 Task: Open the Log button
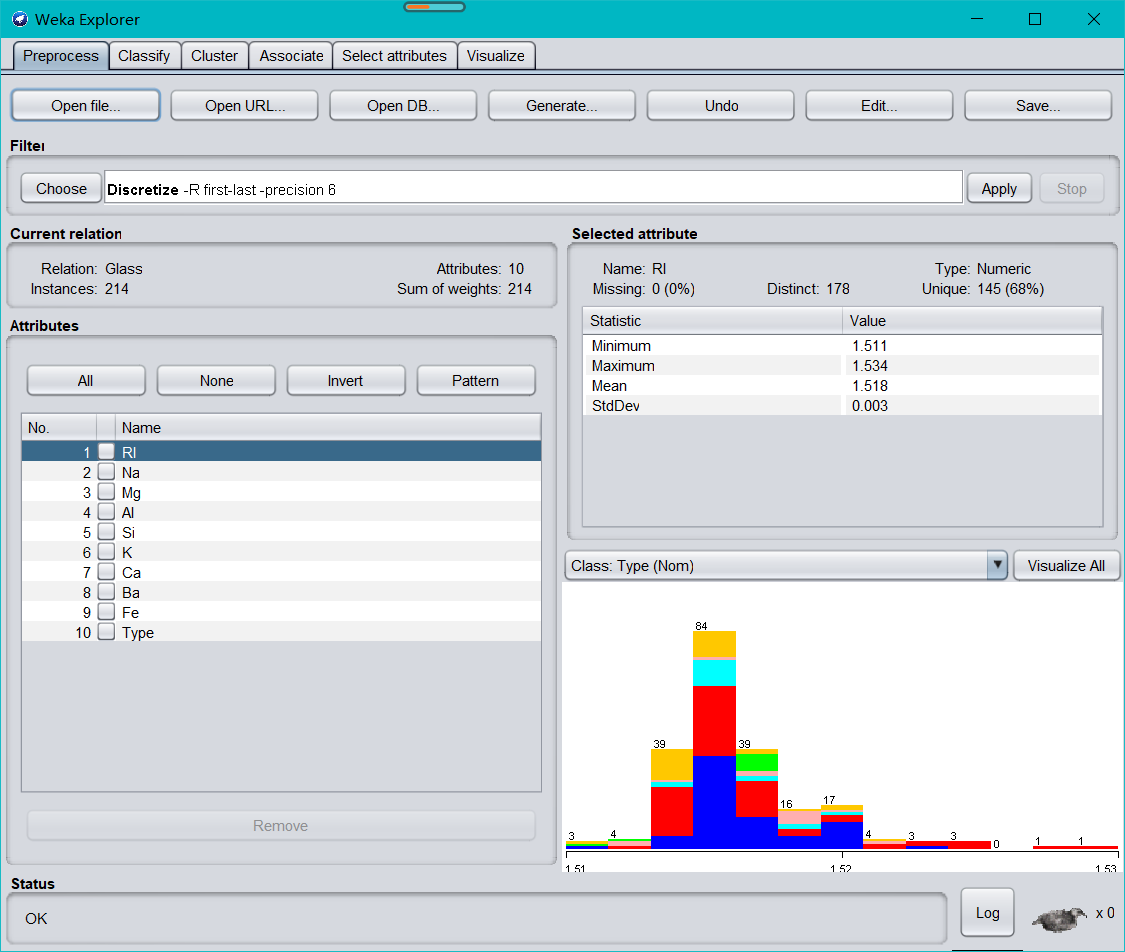tap(987, 913)
